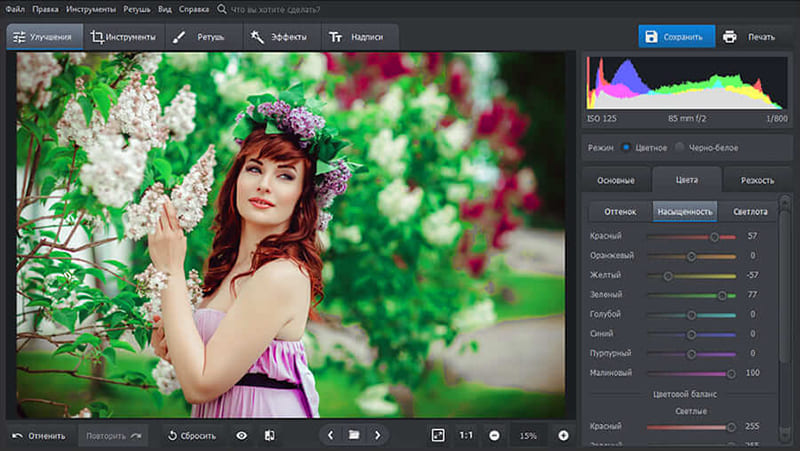Screen dimensions: 800x451
Task: Click the Отменить undo button
Action: tap(39, 436)
